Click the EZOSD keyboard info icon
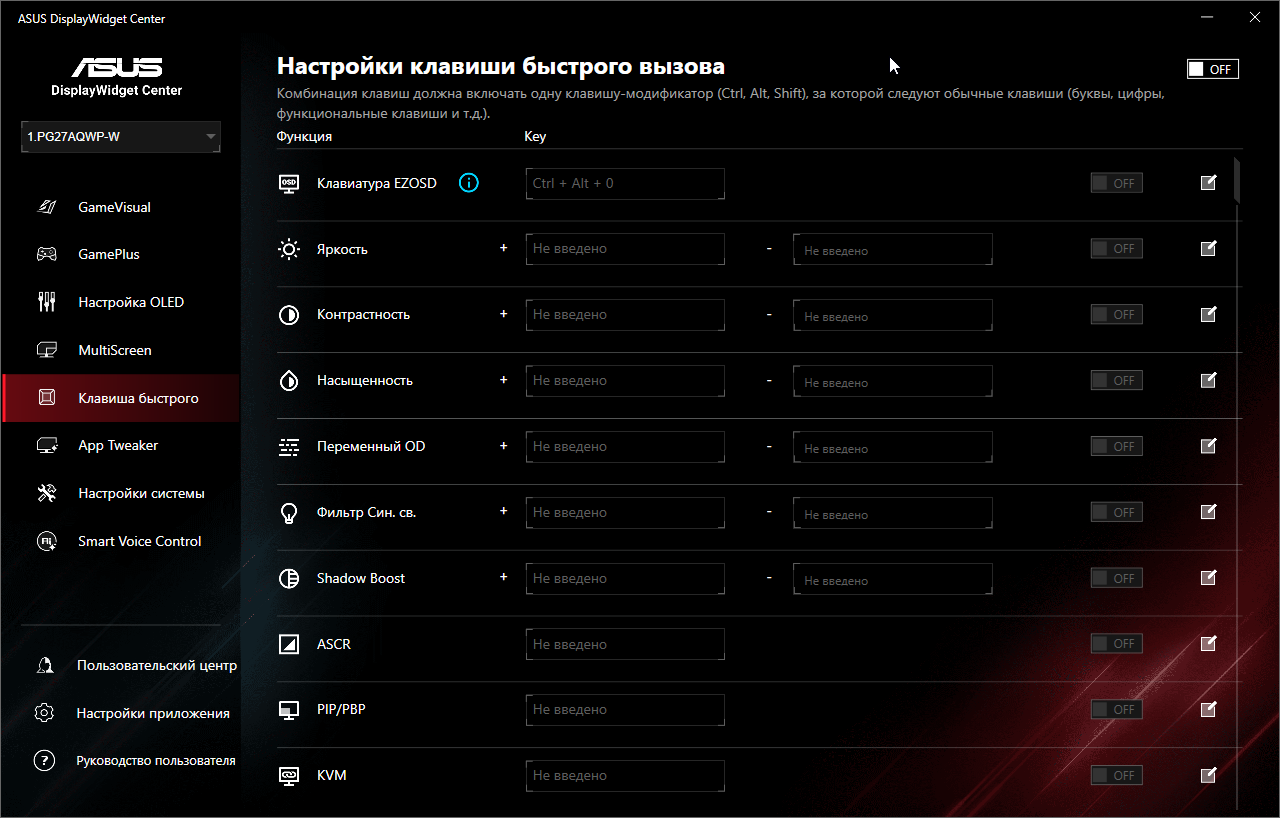 (x=469, y=183)
